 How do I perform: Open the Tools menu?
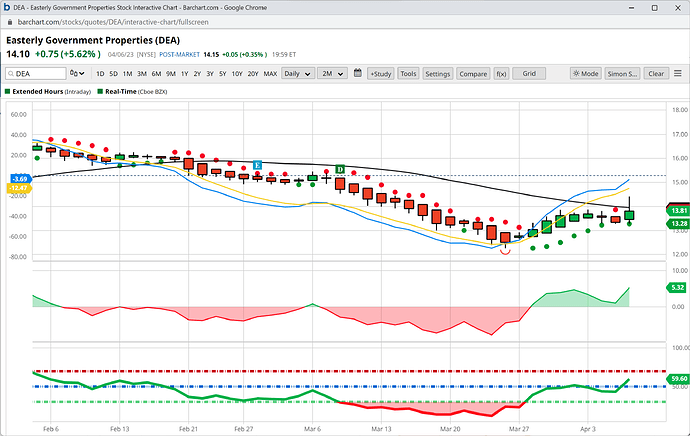408,73
